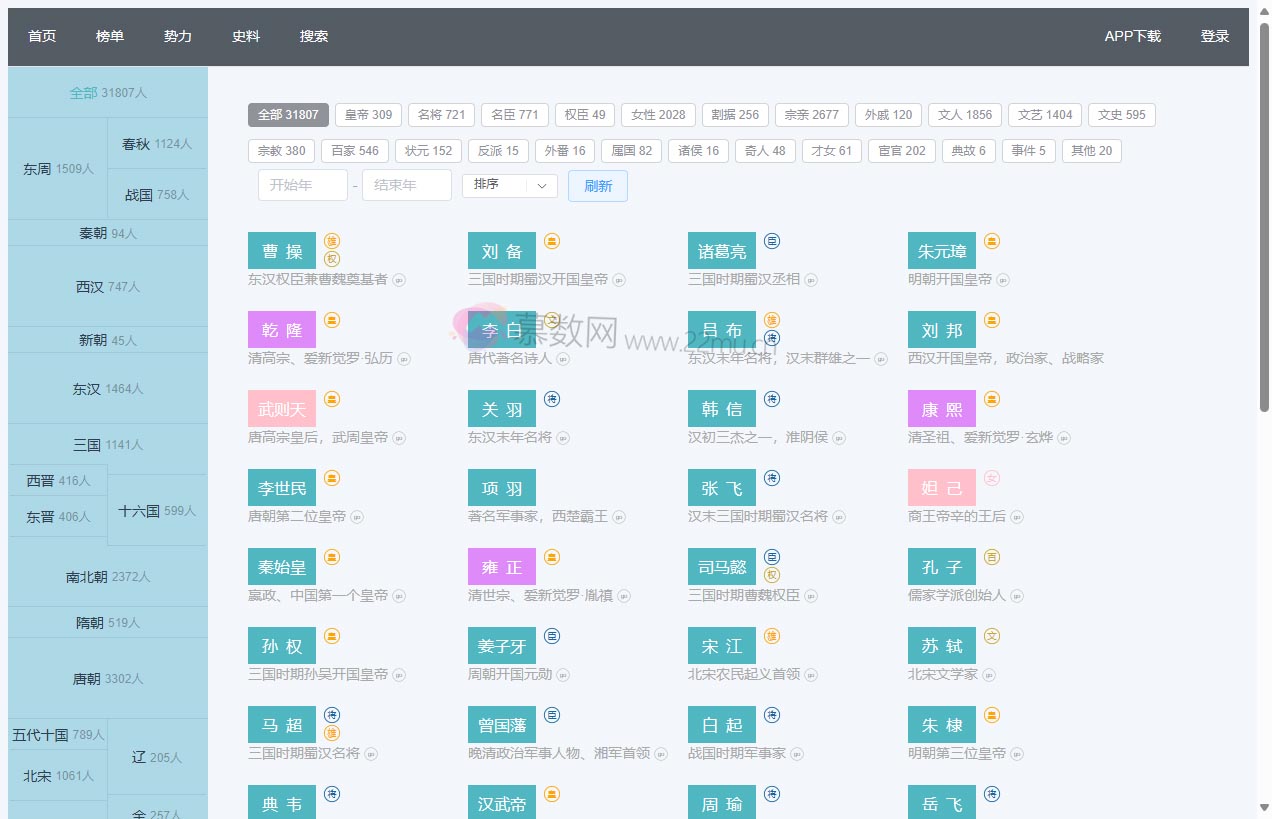Screen dimensions: 1272x819
Task: Click the 雄 badge beside 曹操
Action: click(x=332, y=241)
